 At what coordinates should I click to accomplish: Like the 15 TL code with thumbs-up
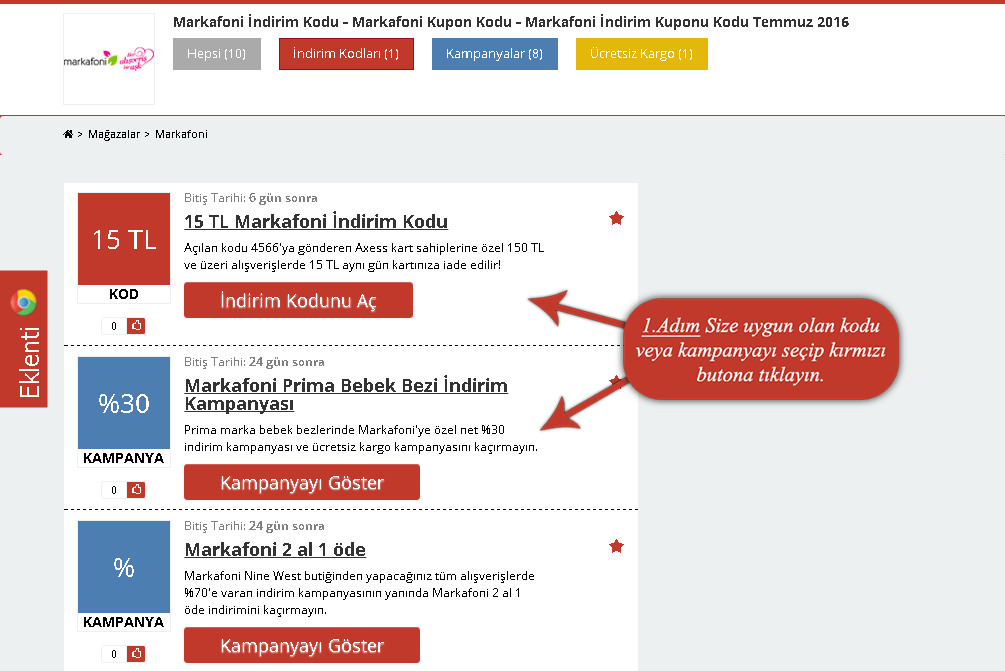136,326
